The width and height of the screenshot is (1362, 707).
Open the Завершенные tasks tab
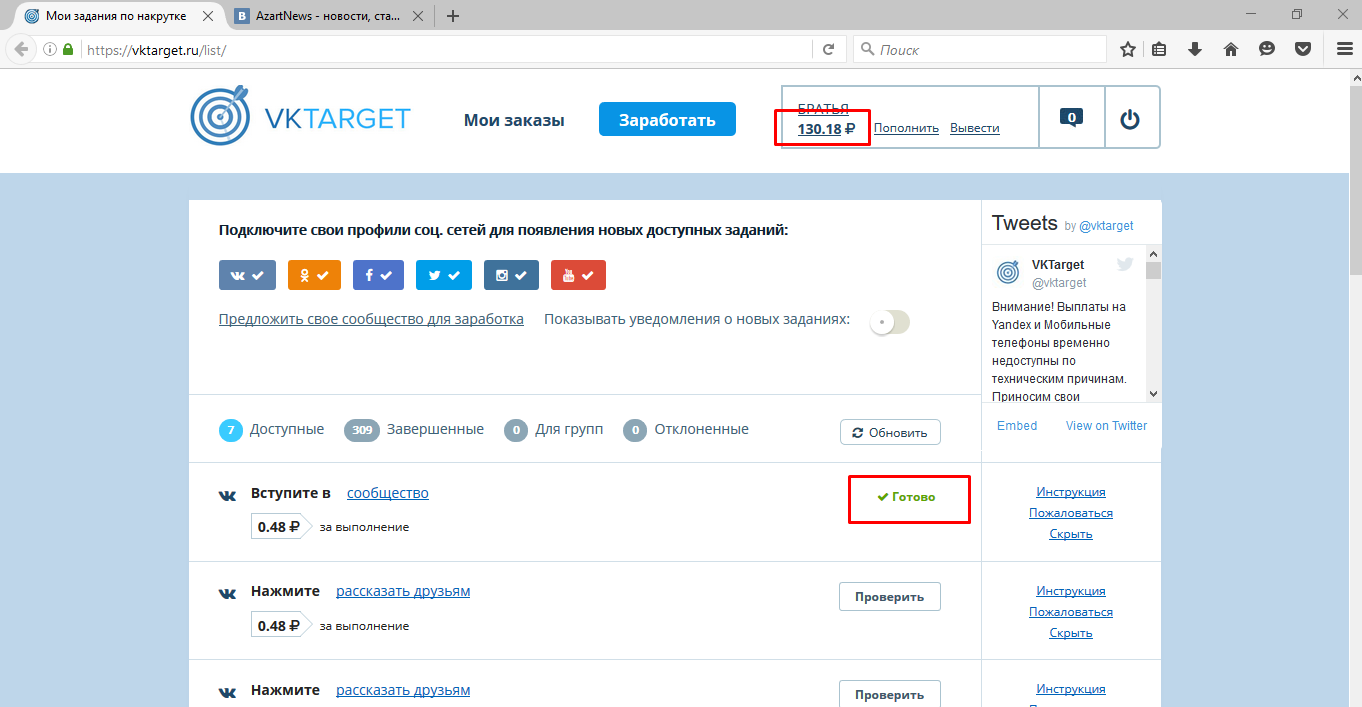(x=414, y=430)
